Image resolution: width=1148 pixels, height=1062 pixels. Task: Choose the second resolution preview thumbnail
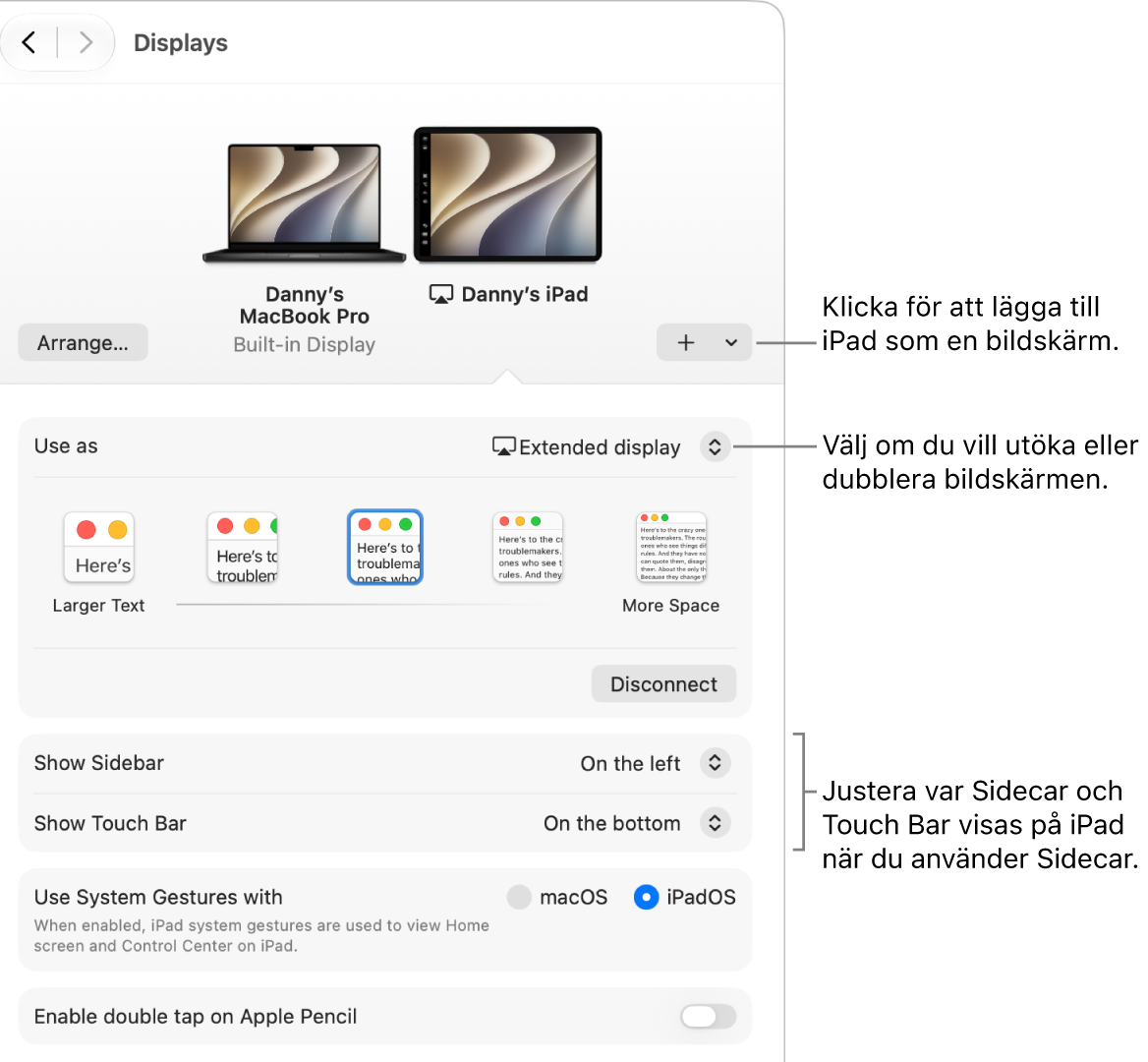click(x=243, y=547)
